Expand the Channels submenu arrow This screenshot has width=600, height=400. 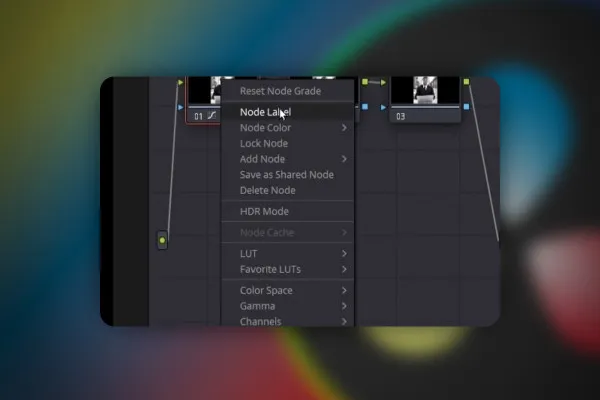pyautogui.click(x=344, y=322)
